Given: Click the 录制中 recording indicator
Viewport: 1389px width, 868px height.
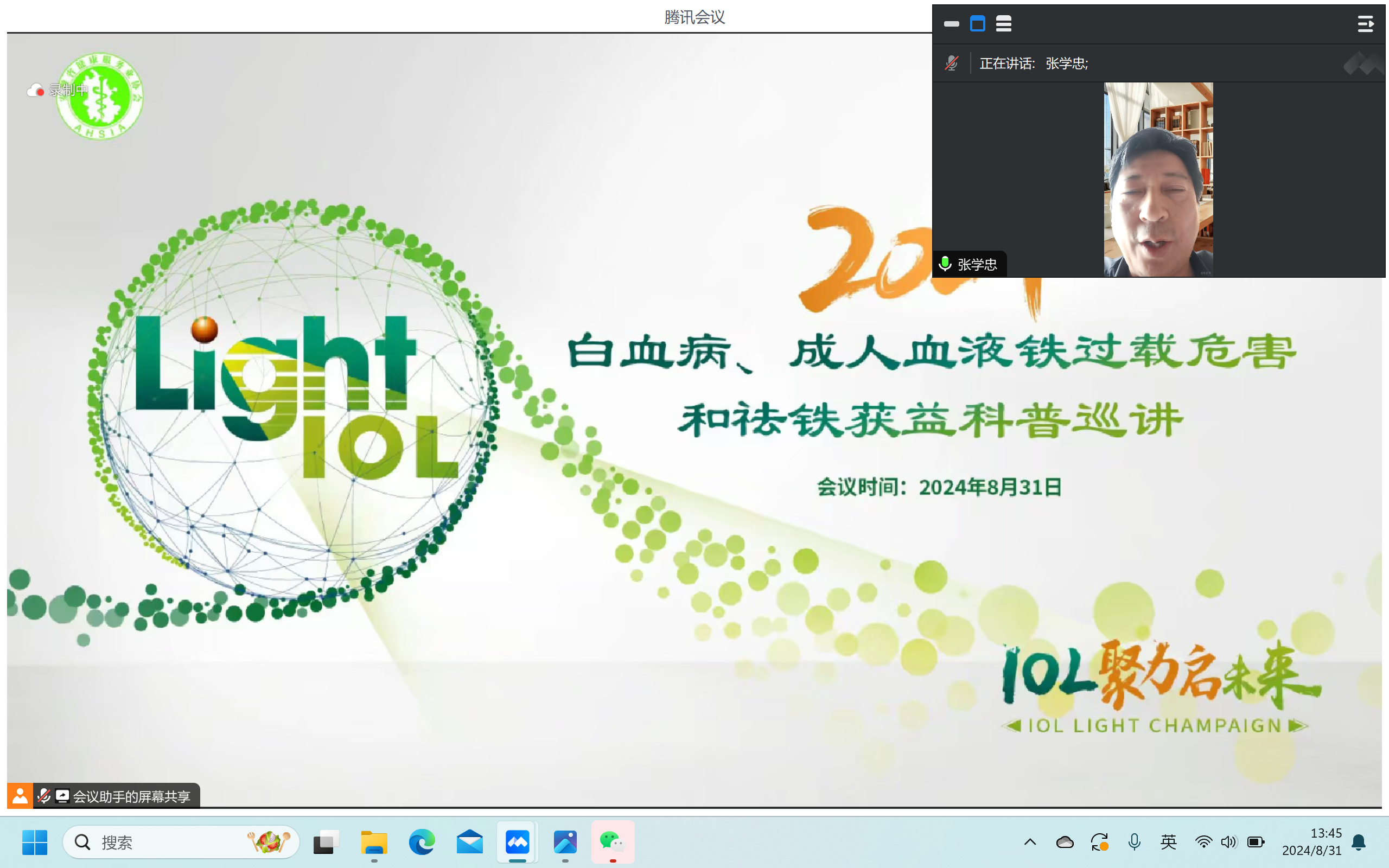Looking at the screenshot, I should (x=58, y=90).
